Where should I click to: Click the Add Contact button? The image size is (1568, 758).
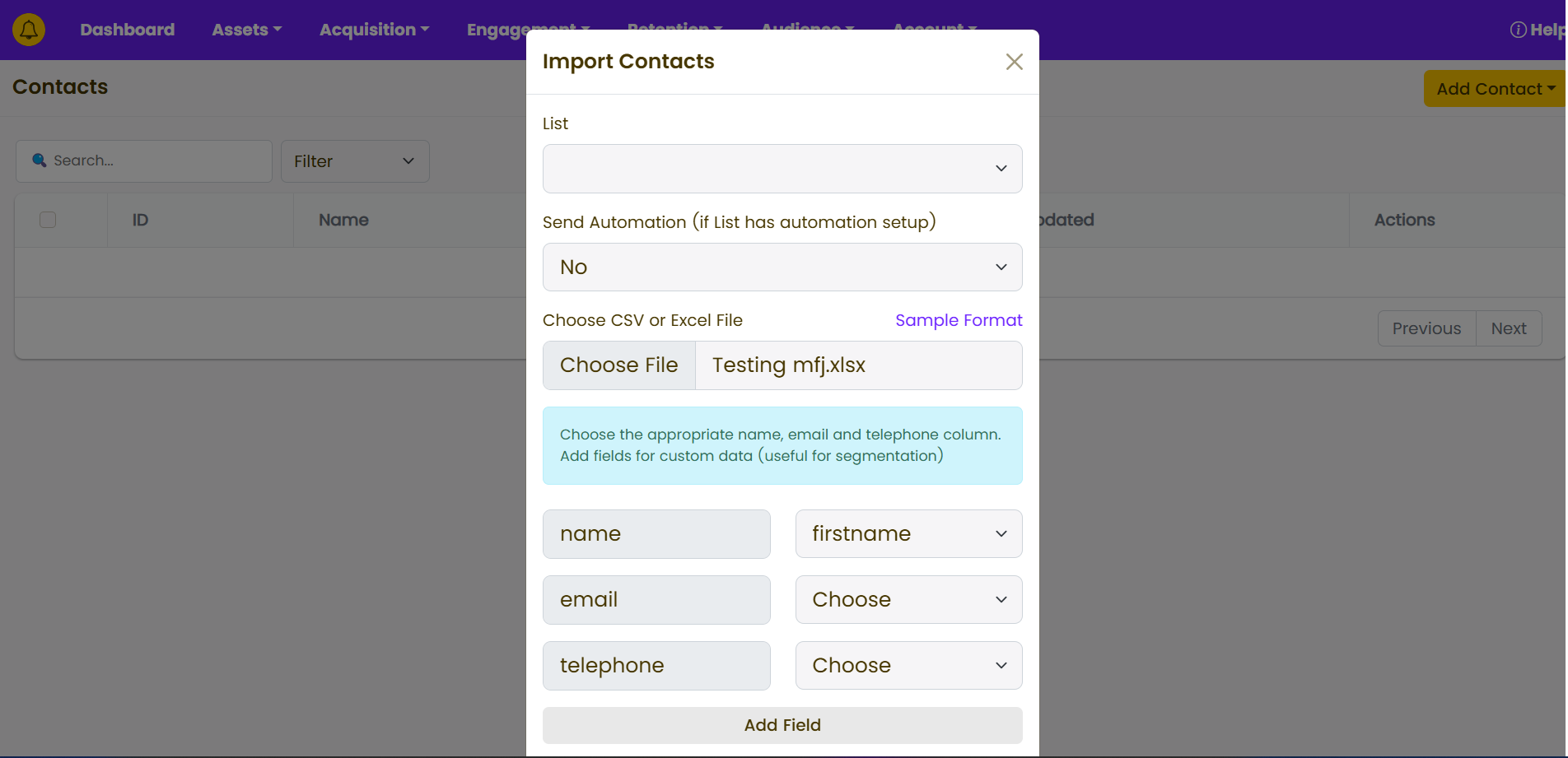(1494, 89)
